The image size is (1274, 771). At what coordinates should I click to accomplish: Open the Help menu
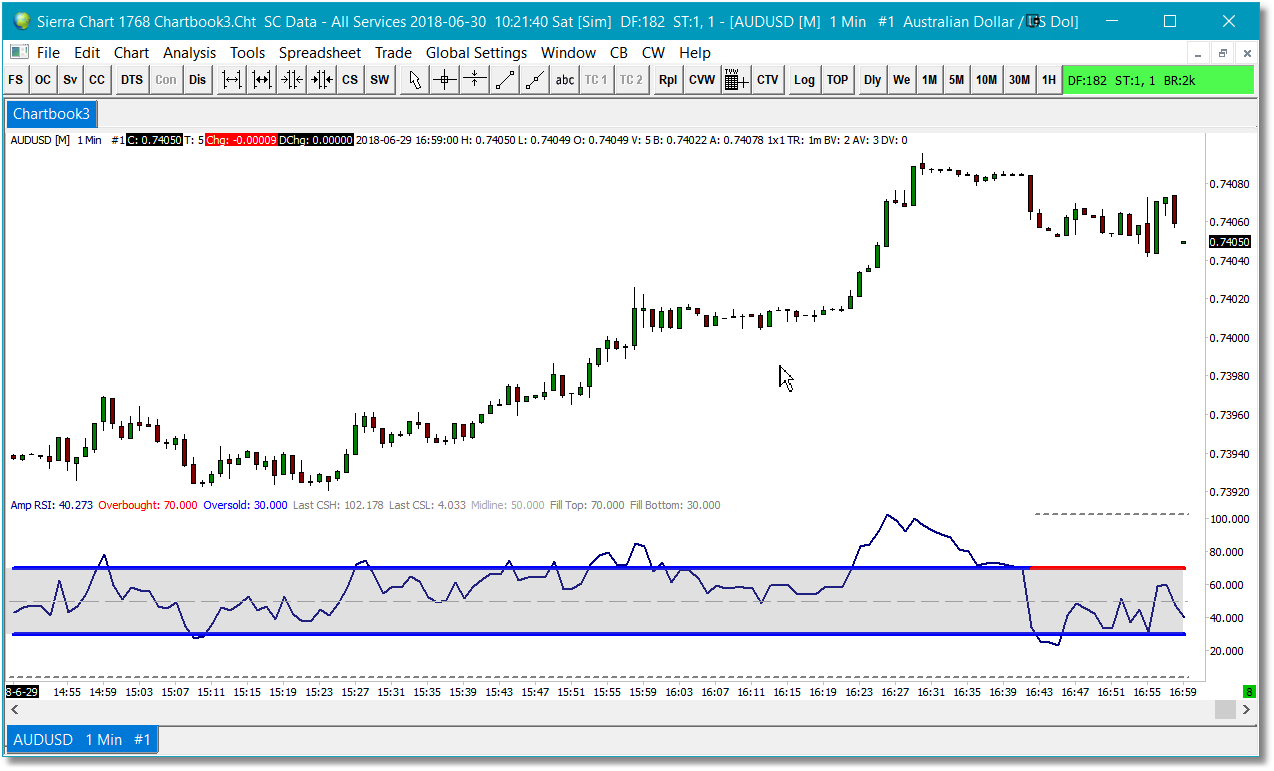pos(694,52)
